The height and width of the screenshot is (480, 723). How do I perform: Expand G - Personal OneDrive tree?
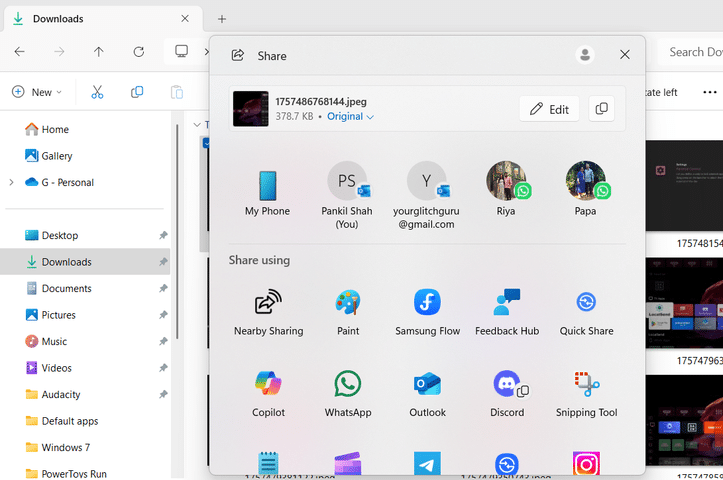pyautogui.click(x=12, y=183)
